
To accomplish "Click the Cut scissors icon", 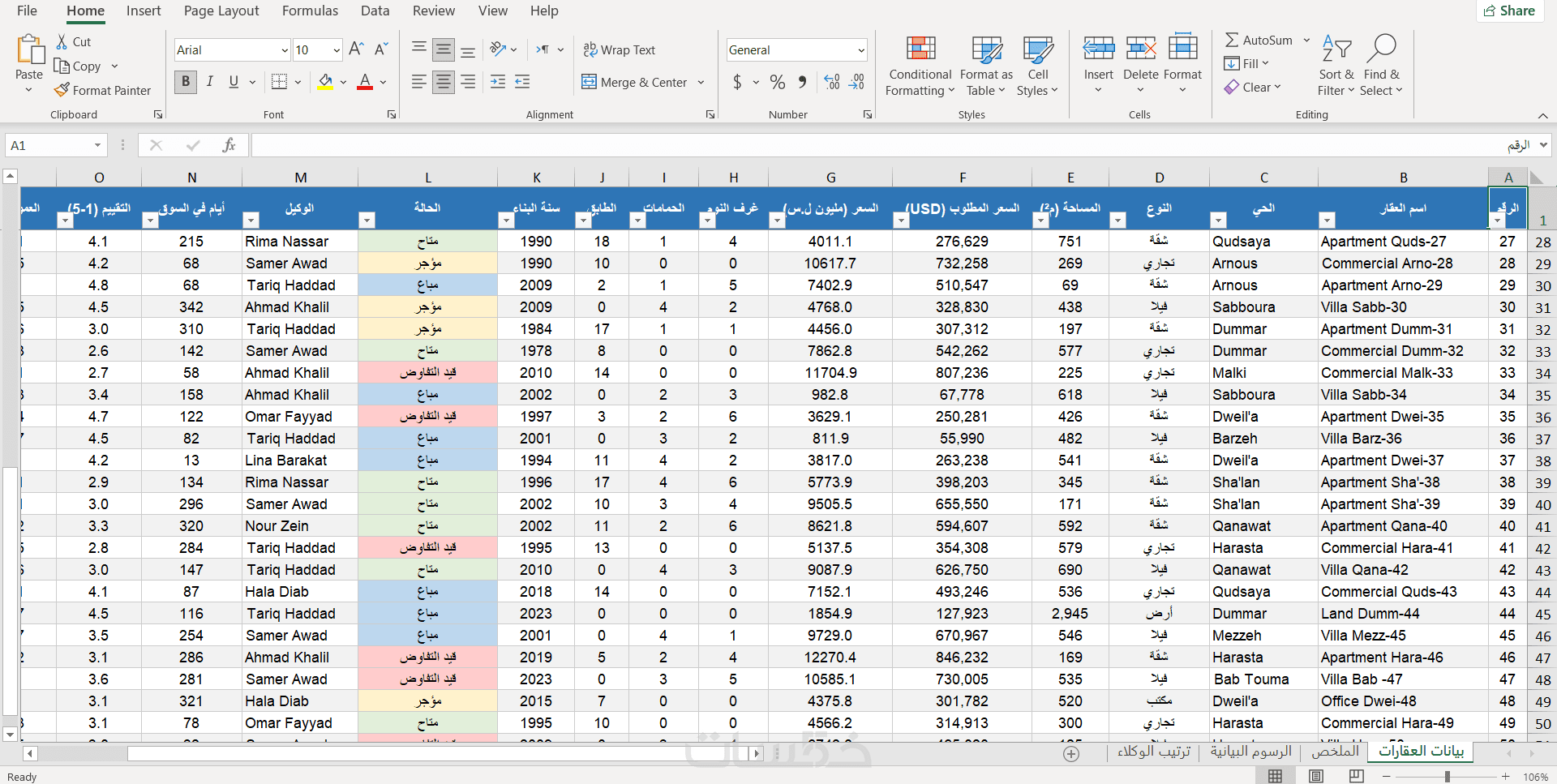I will 62,41.
